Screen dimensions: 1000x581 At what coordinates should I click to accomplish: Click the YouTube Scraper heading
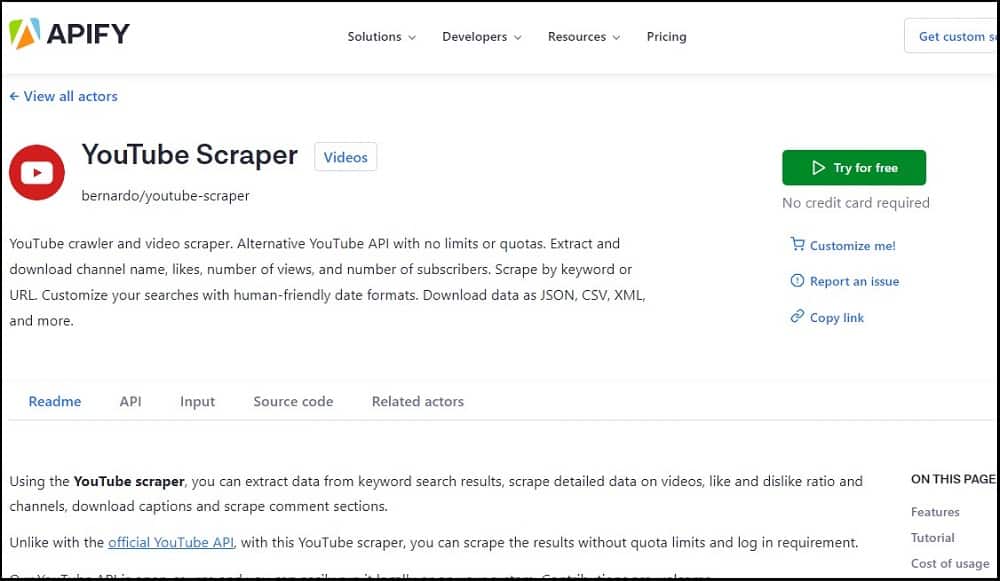click(x=189, y=155)
